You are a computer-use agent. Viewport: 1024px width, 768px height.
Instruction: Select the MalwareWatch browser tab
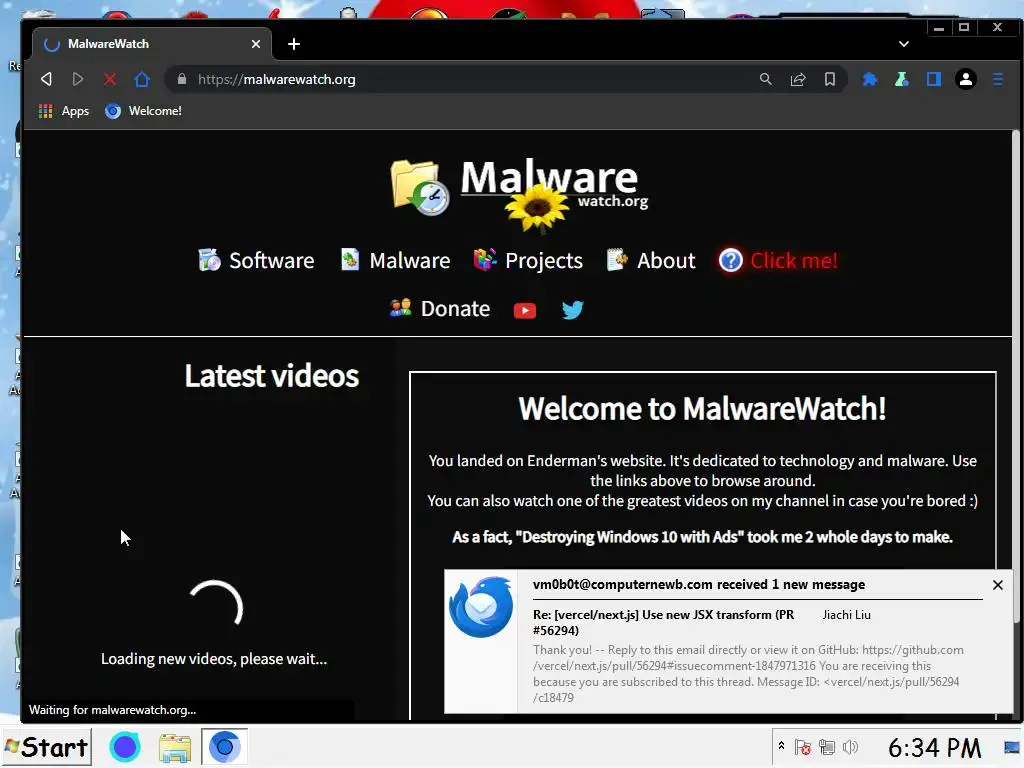pos(152,44)
